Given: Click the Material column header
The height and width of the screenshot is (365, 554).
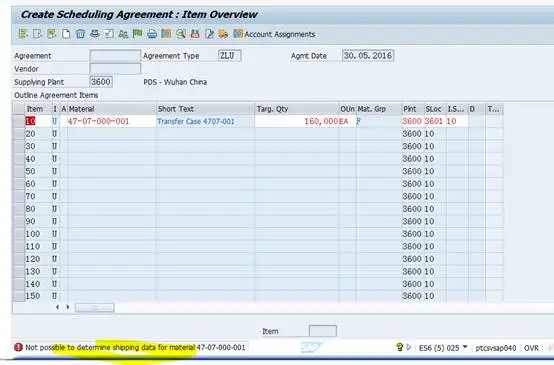Looking at the screenshot, I should click(x=112, y=109).
